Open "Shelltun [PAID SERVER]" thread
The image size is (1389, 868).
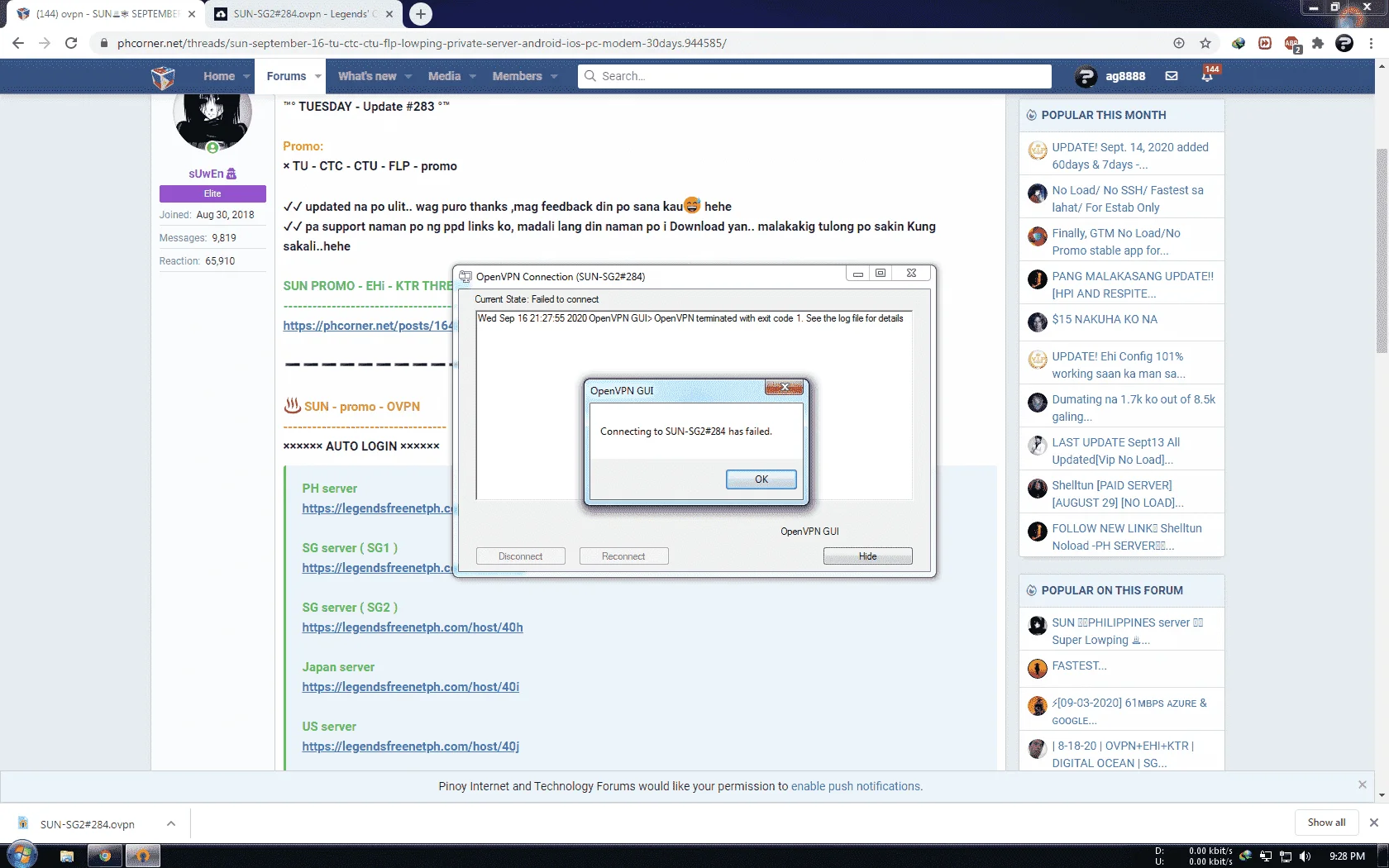coord(1118,494)
